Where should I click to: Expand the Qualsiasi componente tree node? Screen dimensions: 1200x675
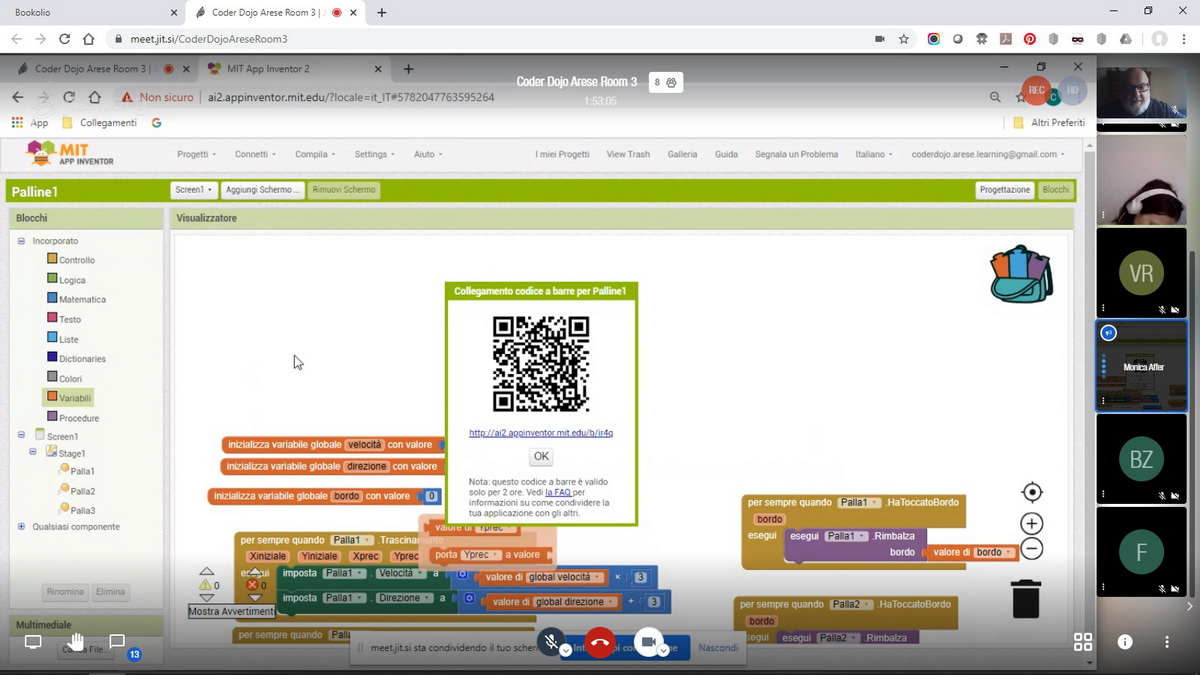(21, 526)
